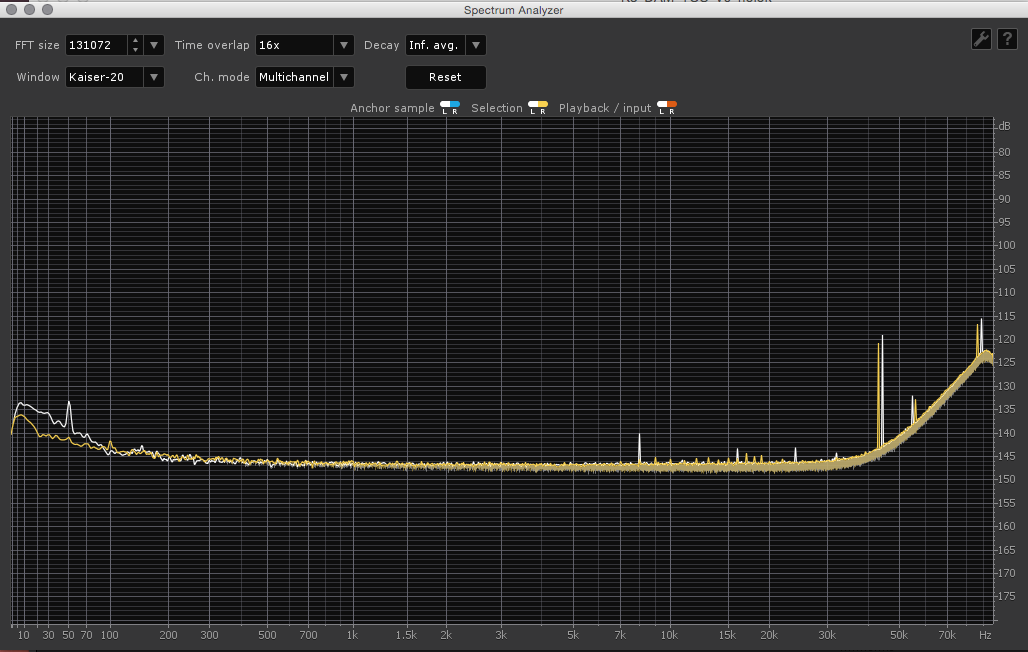Click the Selection legend label
Screen dimensions: 1028x652
pyautogui.click(x=497, y=108)
